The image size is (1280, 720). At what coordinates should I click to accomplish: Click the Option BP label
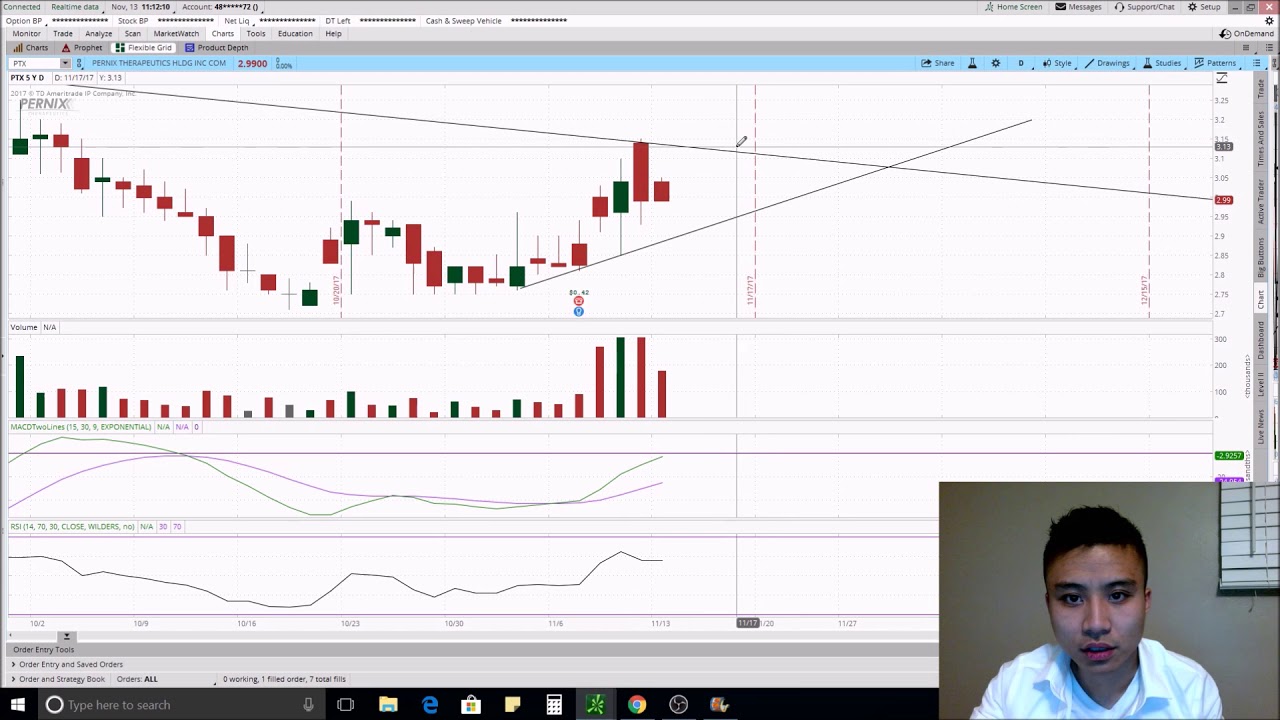coord(24,21)
